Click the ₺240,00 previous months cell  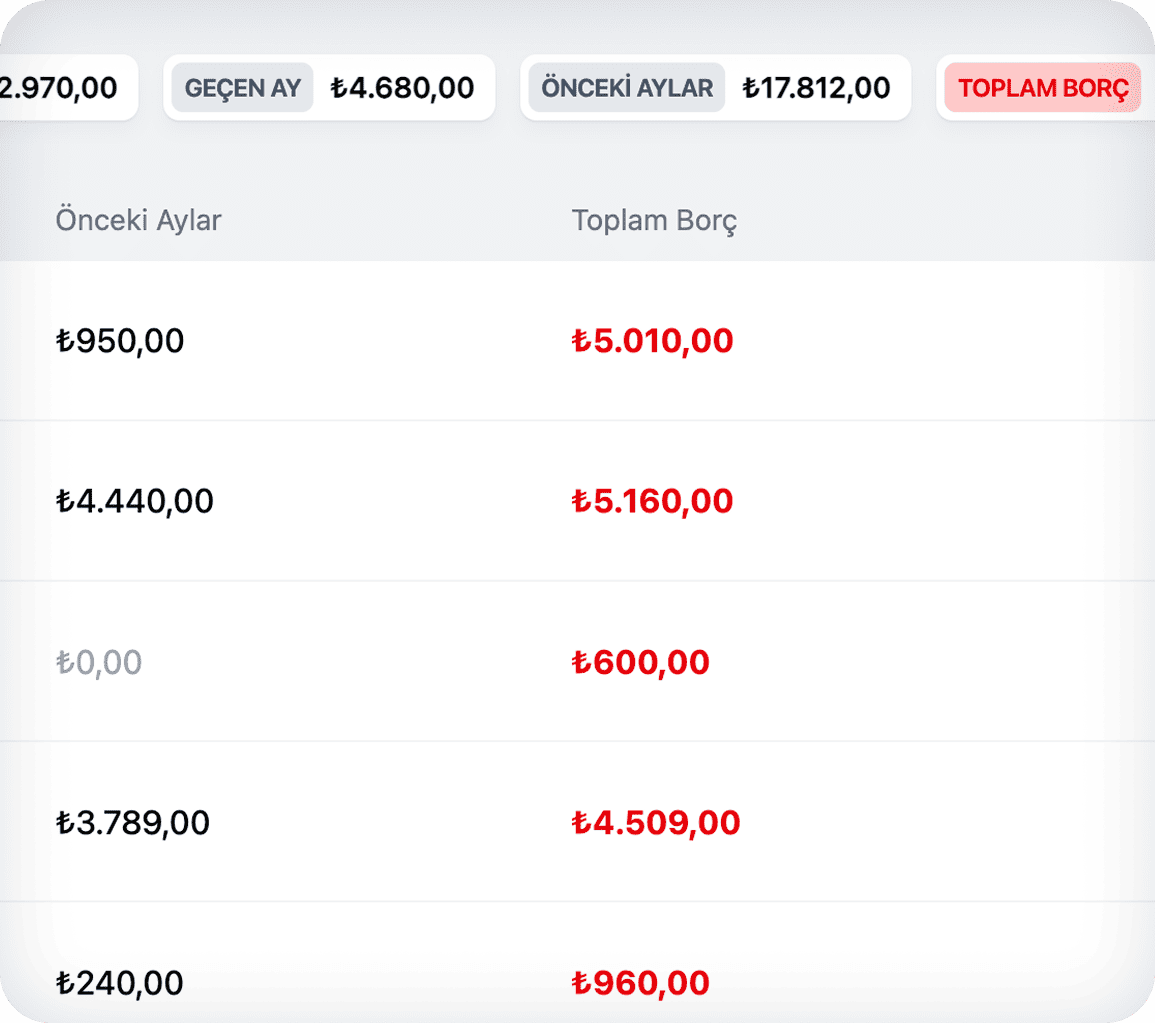click(120, 983)
